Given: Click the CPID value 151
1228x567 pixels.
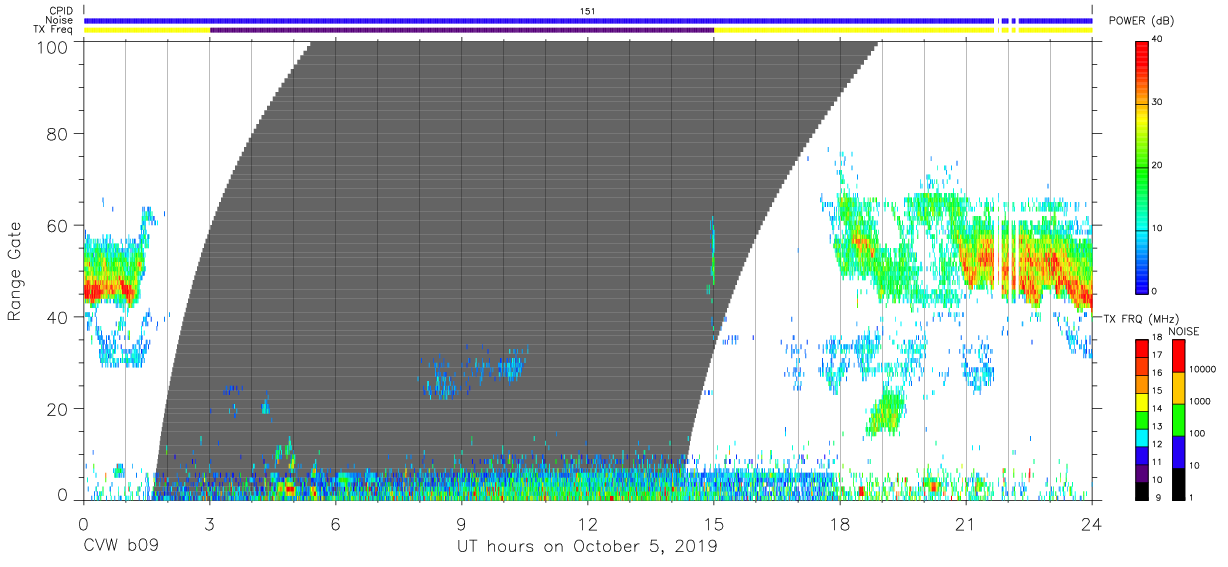Looking at the screenshot, I should [x=588, y=11].
